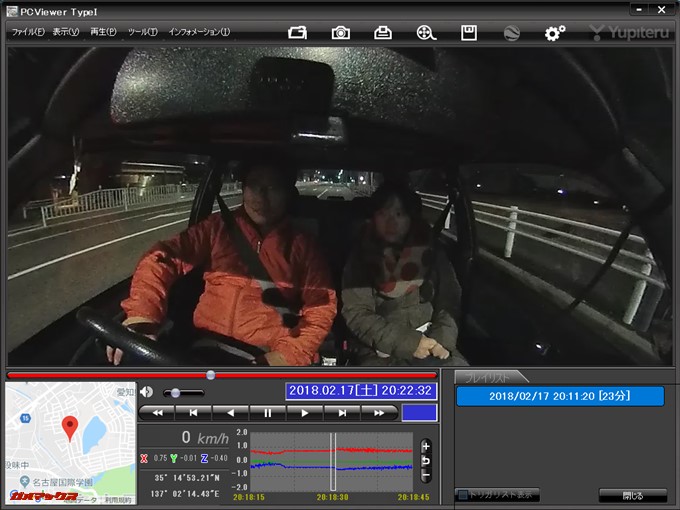The height and width of the screenshot is (510, 680).
Task: Zoom in G-sensor graph with plus button
Action: point(426,446)
